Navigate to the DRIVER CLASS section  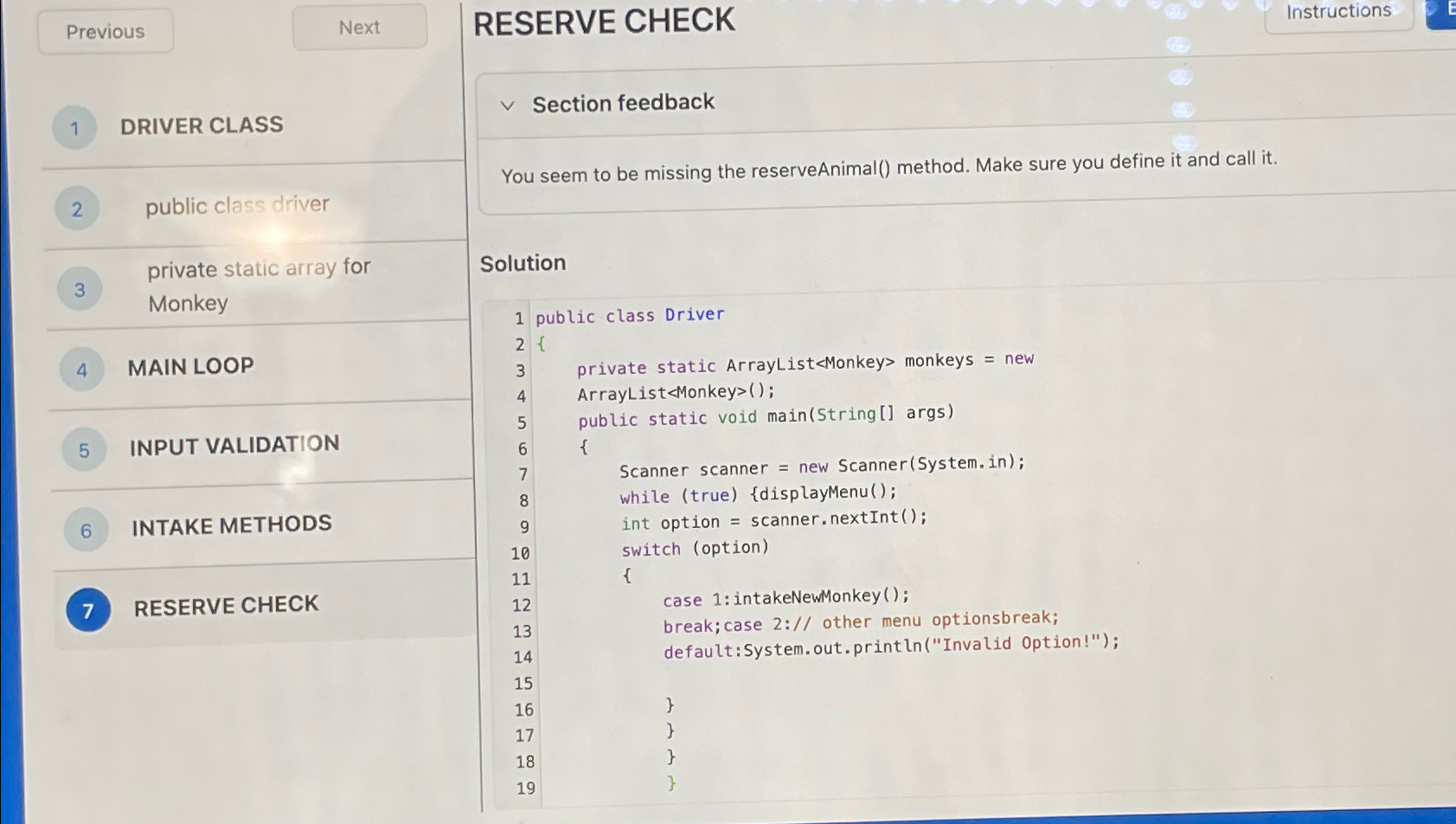(x=202, y=126)
